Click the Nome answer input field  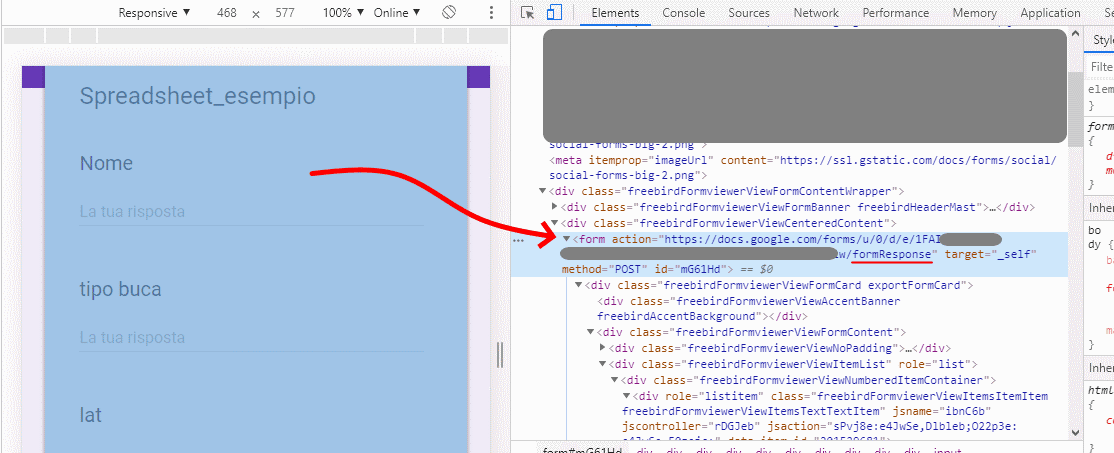click(252, 212)
